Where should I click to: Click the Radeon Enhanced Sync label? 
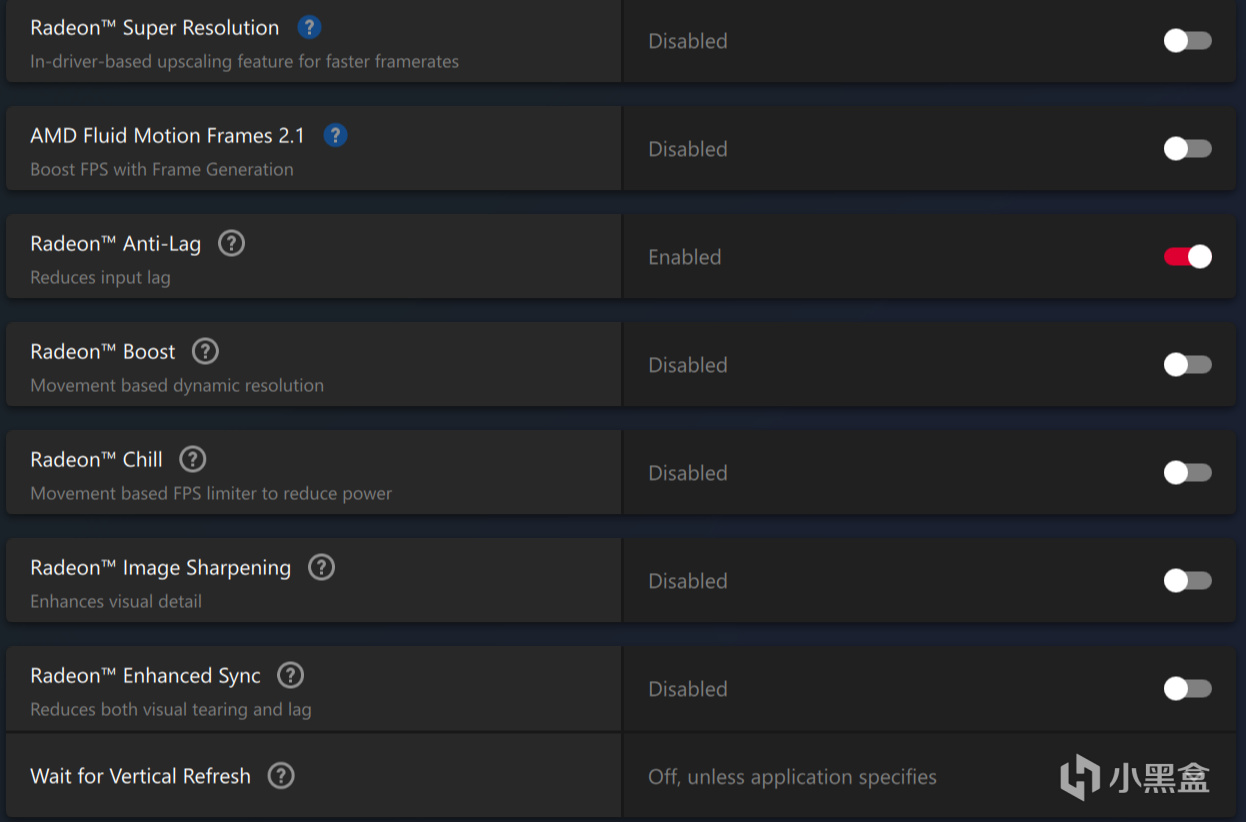pos(145,676)
